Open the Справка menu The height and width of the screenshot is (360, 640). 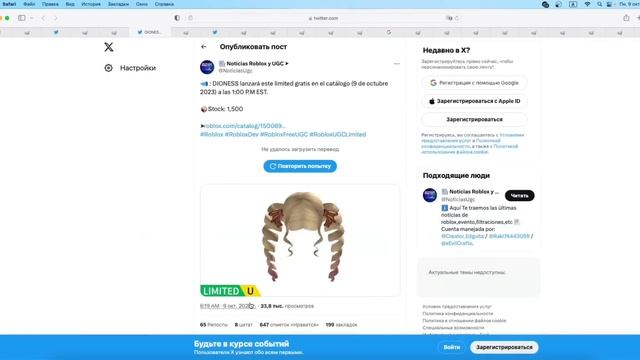[x=164, y=4]
